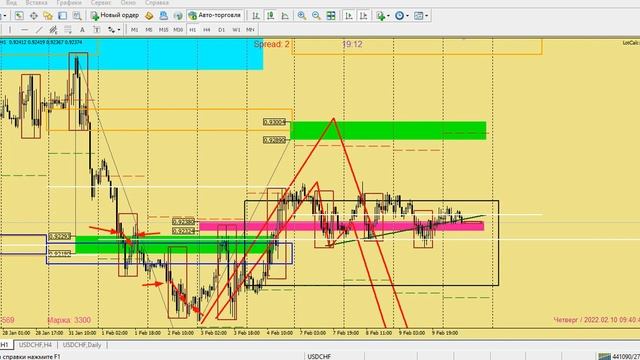Switch chart to candlesticks type
Image resolution: width=640 pixels, height=360 pixels.
[x=270, y=16]
